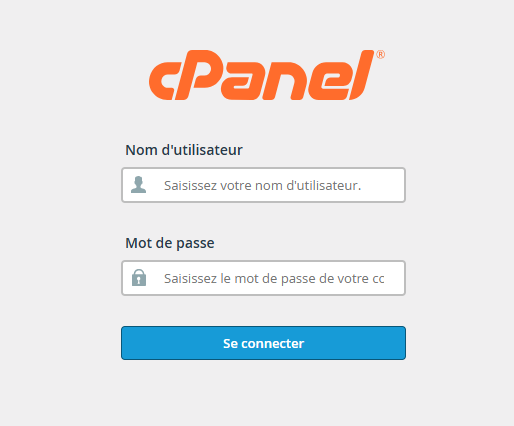Select the 'Mot de passe' label
Image resolution: width=514 pixels, height=426 pixels.
pyautogui.click(x=170, y=243)
